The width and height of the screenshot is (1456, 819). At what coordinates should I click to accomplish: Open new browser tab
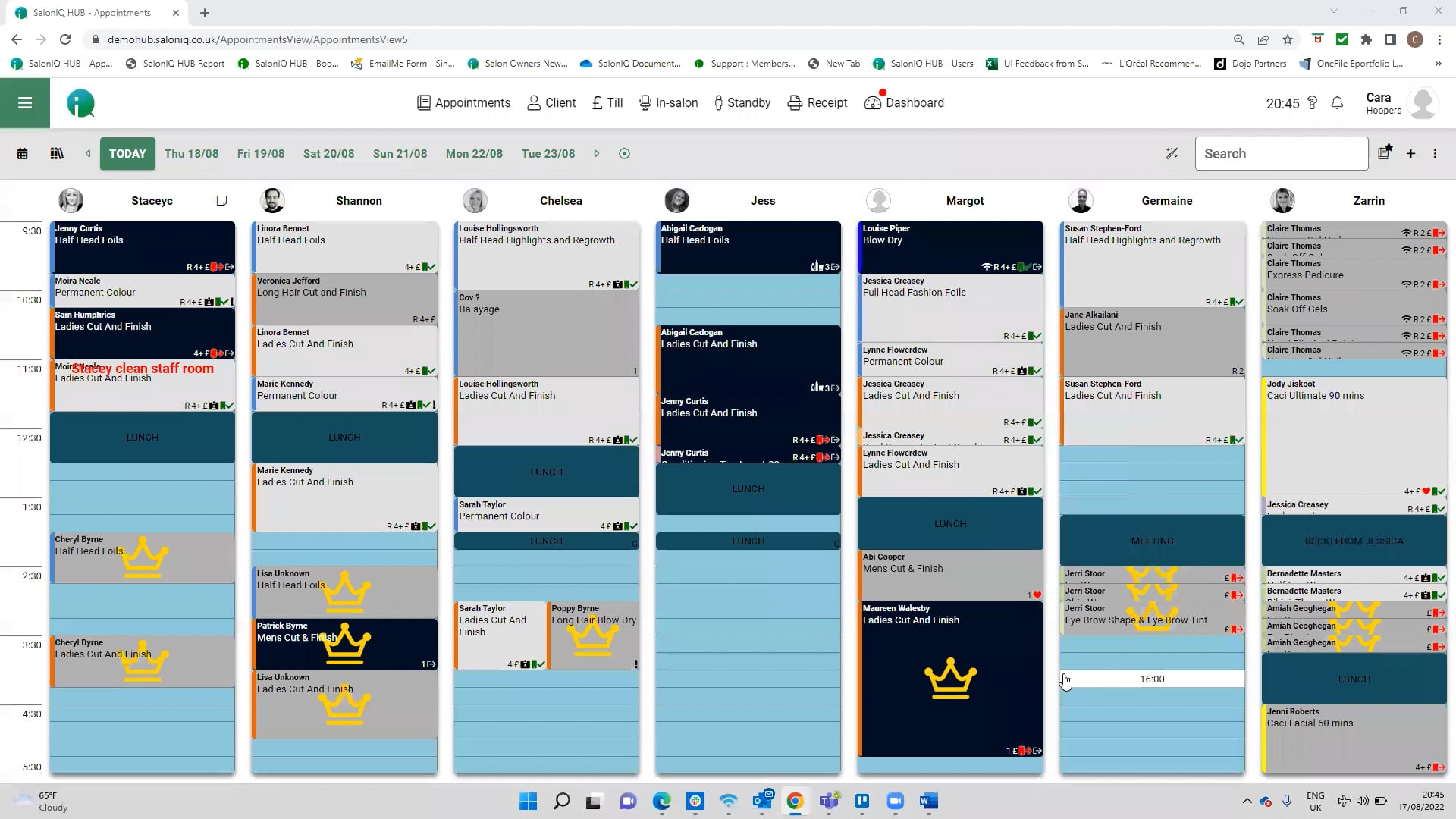coord(205,13)
